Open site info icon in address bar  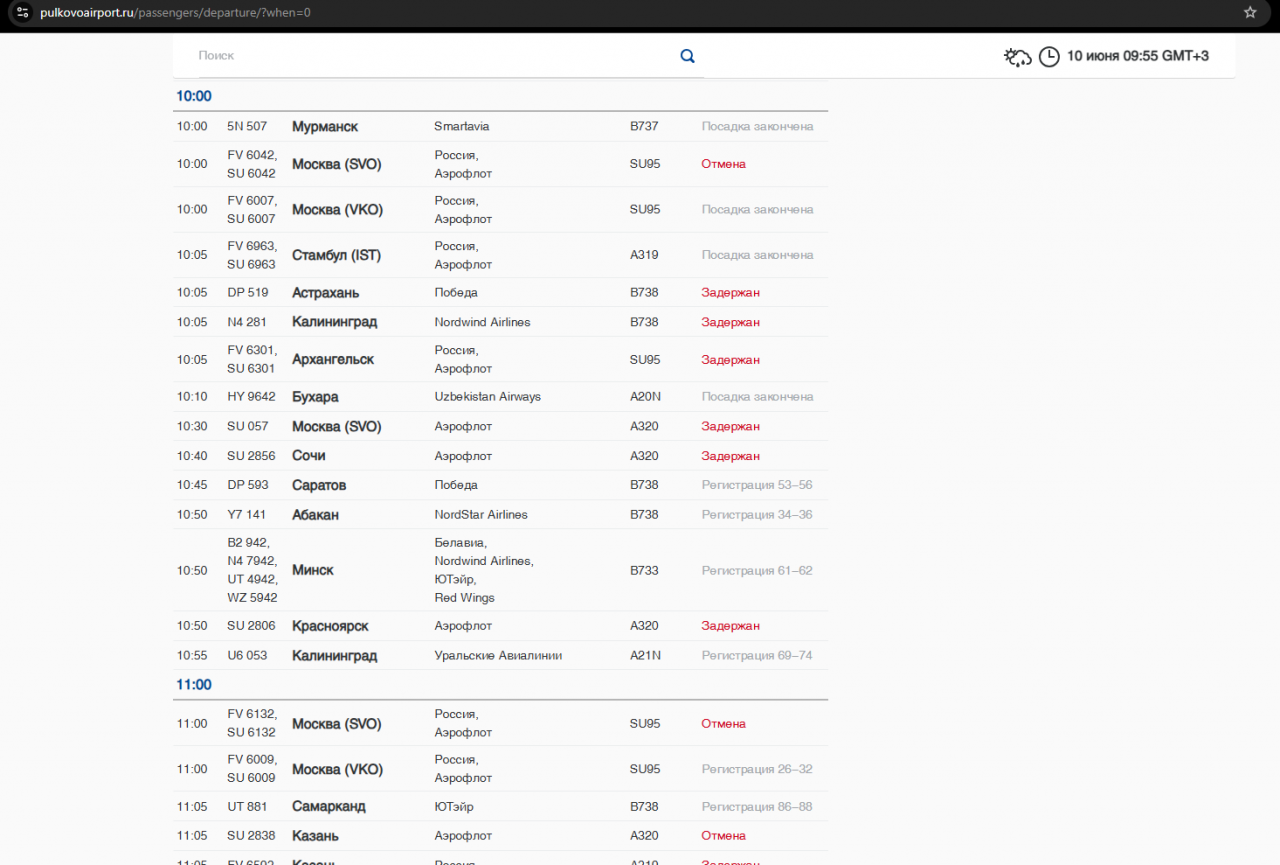(23, 13)
